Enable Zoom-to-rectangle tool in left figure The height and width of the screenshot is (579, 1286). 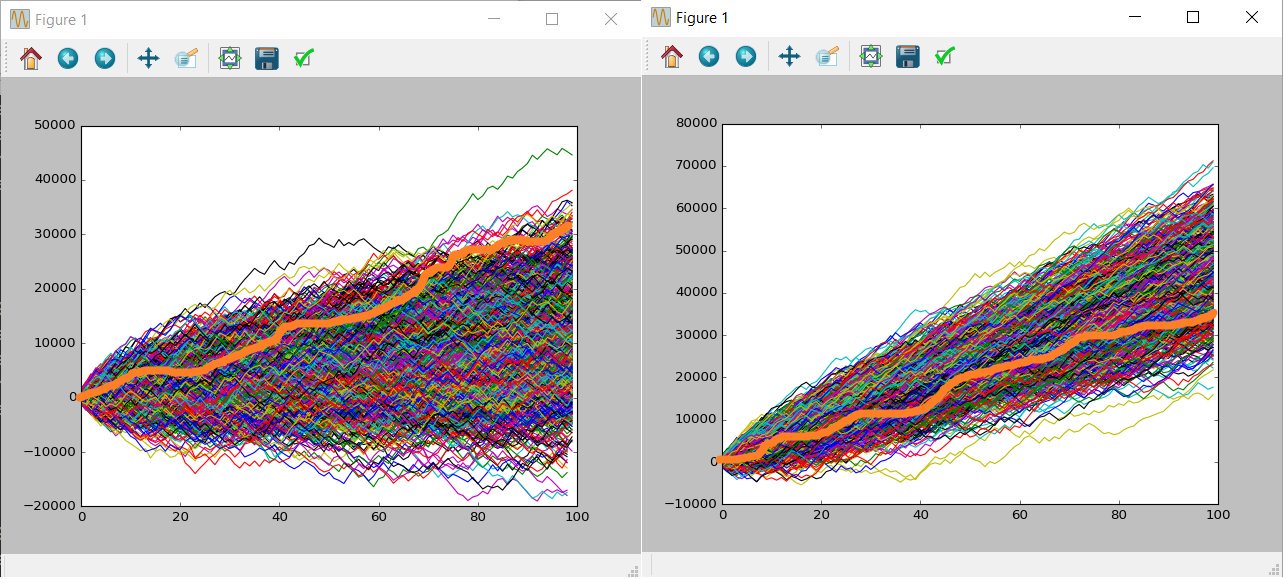[186, 58]
